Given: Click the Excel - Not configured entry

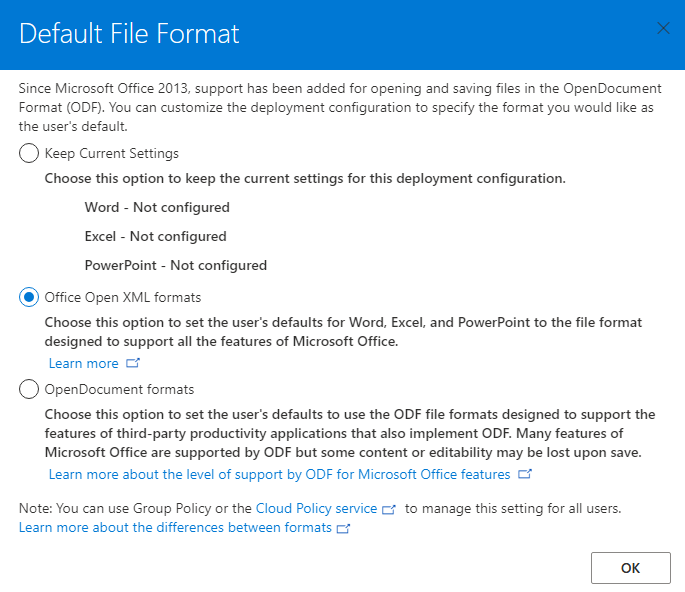Looking at the screenshot, I should click(156, 236).
